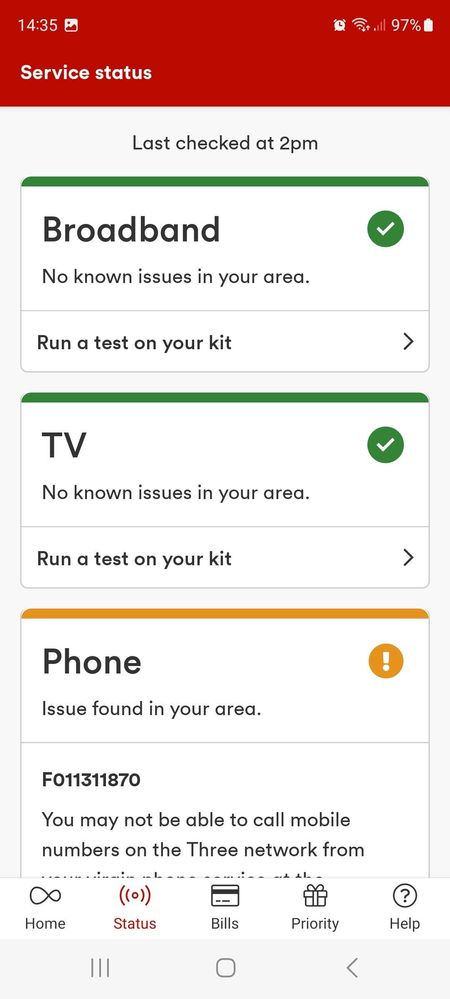The image size is (450, 999).
Task: Open the Android recent apps button
Action: point(100,968)
